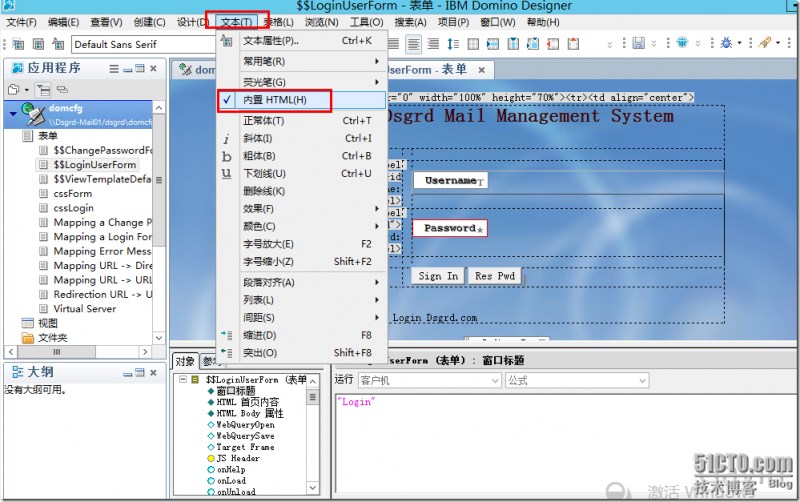Screen dimensions: 800x502
Task: Open the line spacing toolbar icon
Action: (x=453, y=44)
